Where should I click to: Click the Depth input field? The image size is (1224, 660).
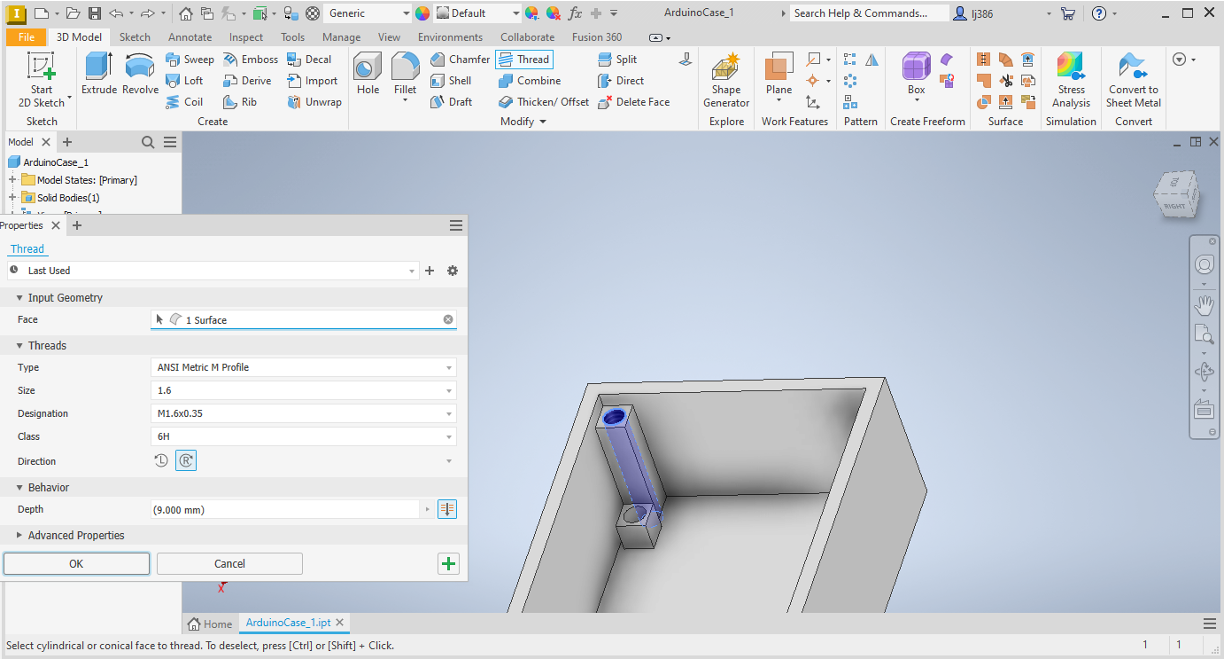coord(285,509)
